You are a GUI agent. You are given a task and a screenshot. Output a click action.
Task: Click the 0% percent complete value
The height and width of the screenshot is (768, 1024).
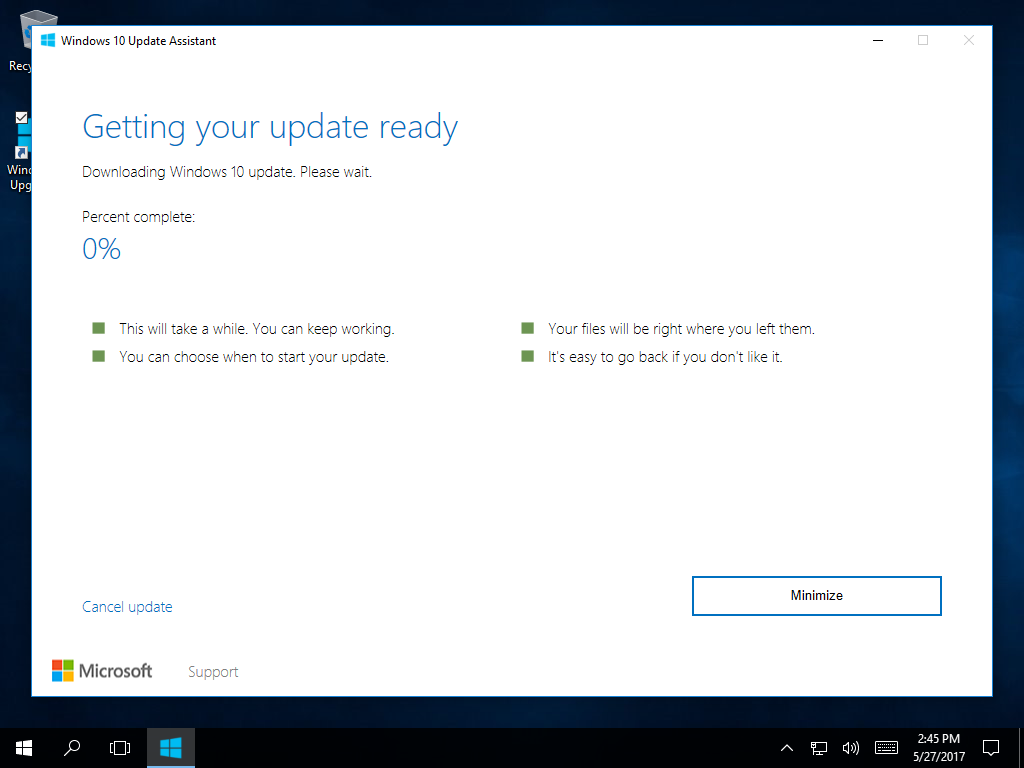(x=101, y=249)
